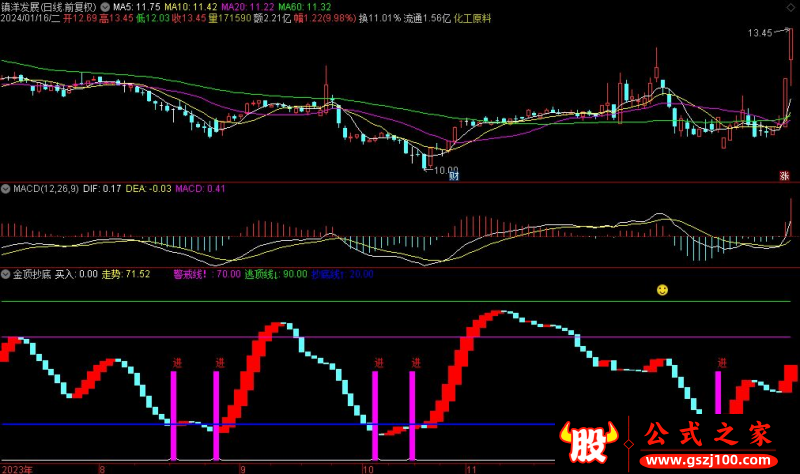Click the month 9 label on the date axis

[x=243, y=469]
